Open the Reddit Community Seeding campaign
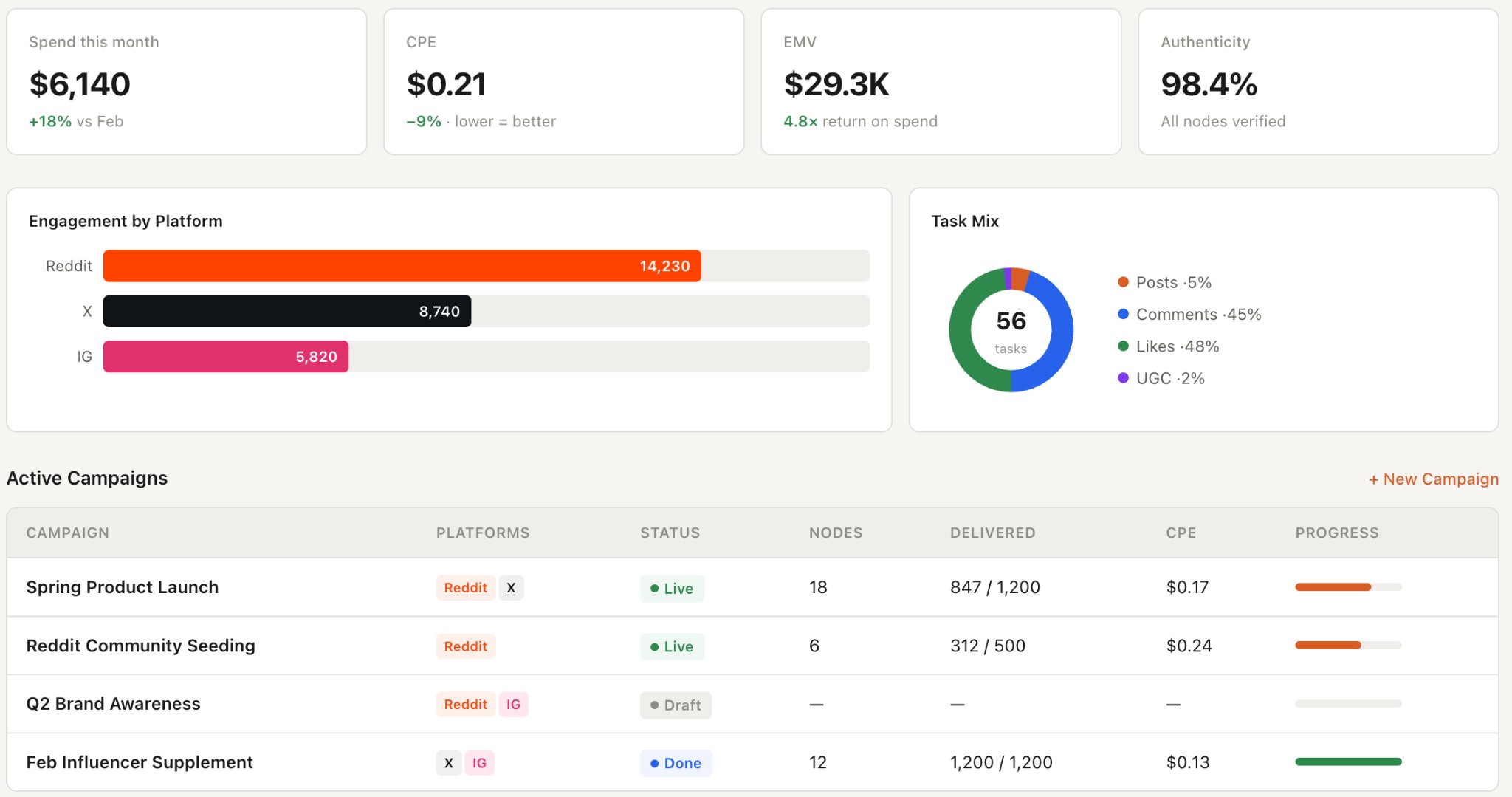The width and height of the screenshot is (1512, 797). 140,646
